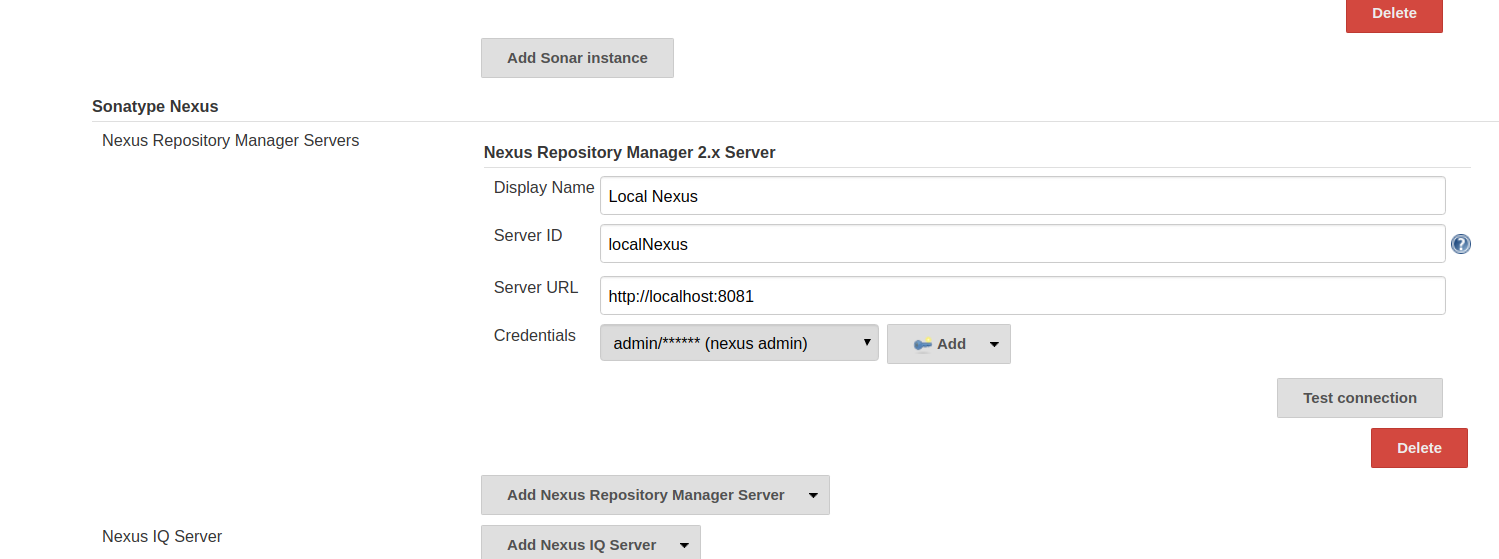
Task: Focus the Server URL field with http://localhost:8081
Action: (x=1022, y=296)
